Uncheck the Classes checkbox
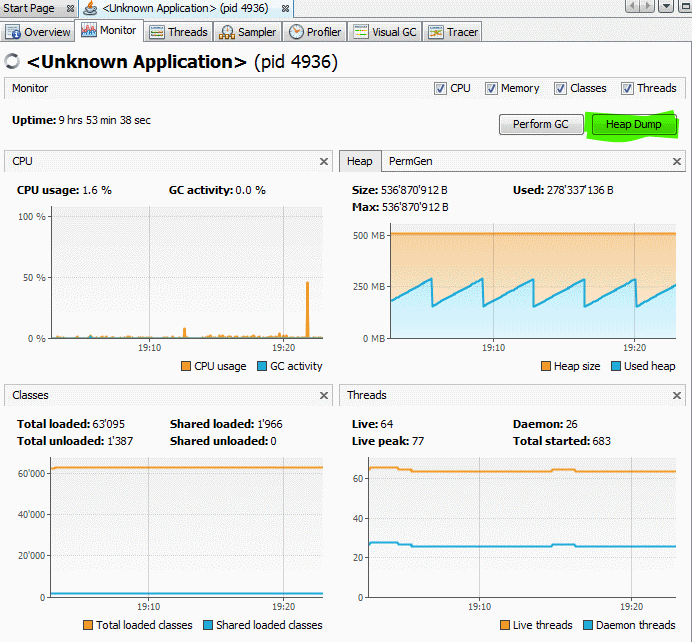692x642 pixels. point(560,88)
